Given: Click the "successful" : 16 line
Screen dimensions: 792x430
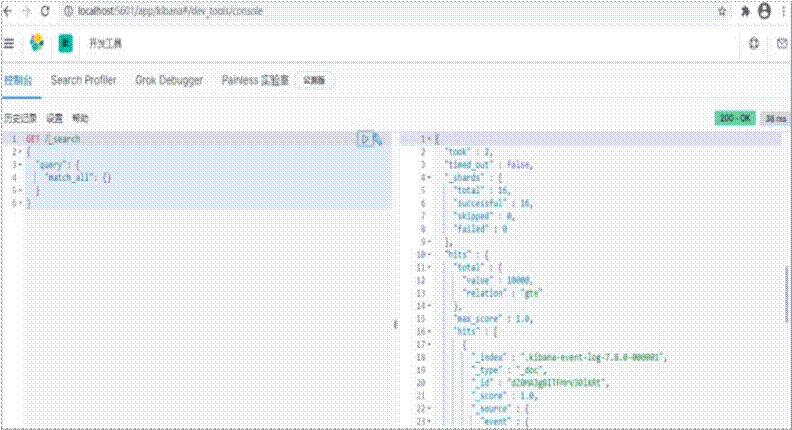Looking at the screenshot, I should [493, 203].
